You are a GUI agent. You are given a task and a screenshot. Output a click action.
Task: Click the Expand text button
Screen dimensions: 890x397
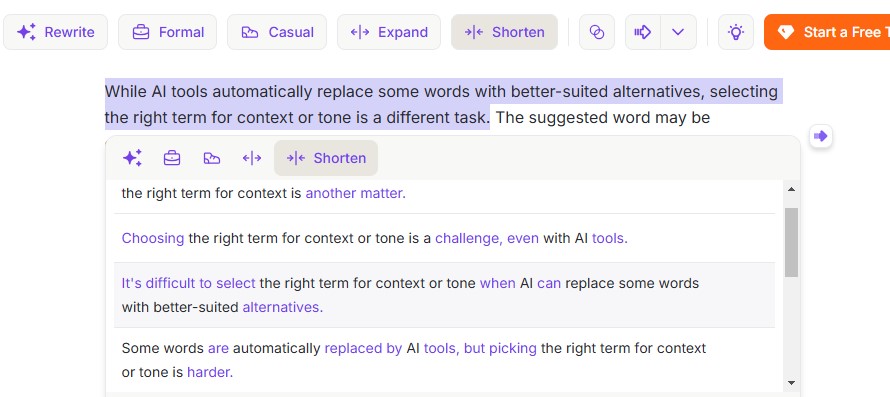pyautogui.click(x=389, y=32)
